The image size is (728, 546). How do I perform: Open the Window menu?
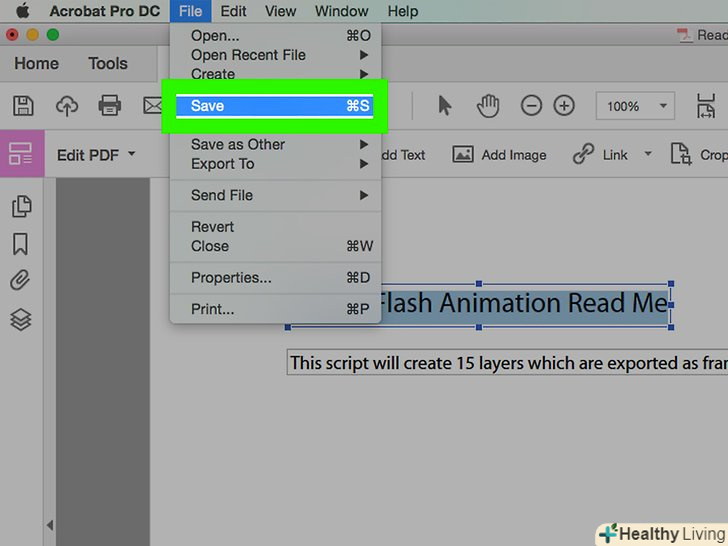coord(342,11)
